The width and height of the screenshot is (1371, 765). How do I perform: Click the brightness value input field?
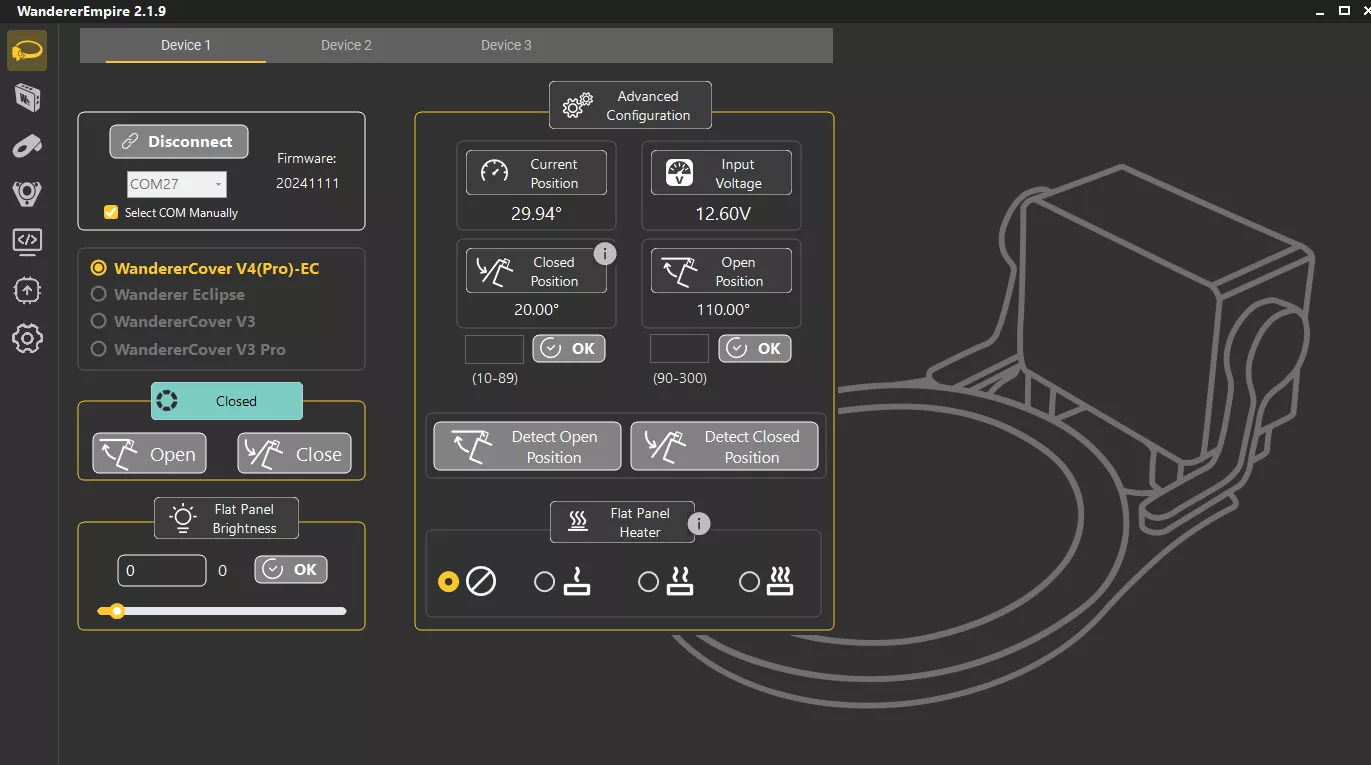click(x=162, y=570)
